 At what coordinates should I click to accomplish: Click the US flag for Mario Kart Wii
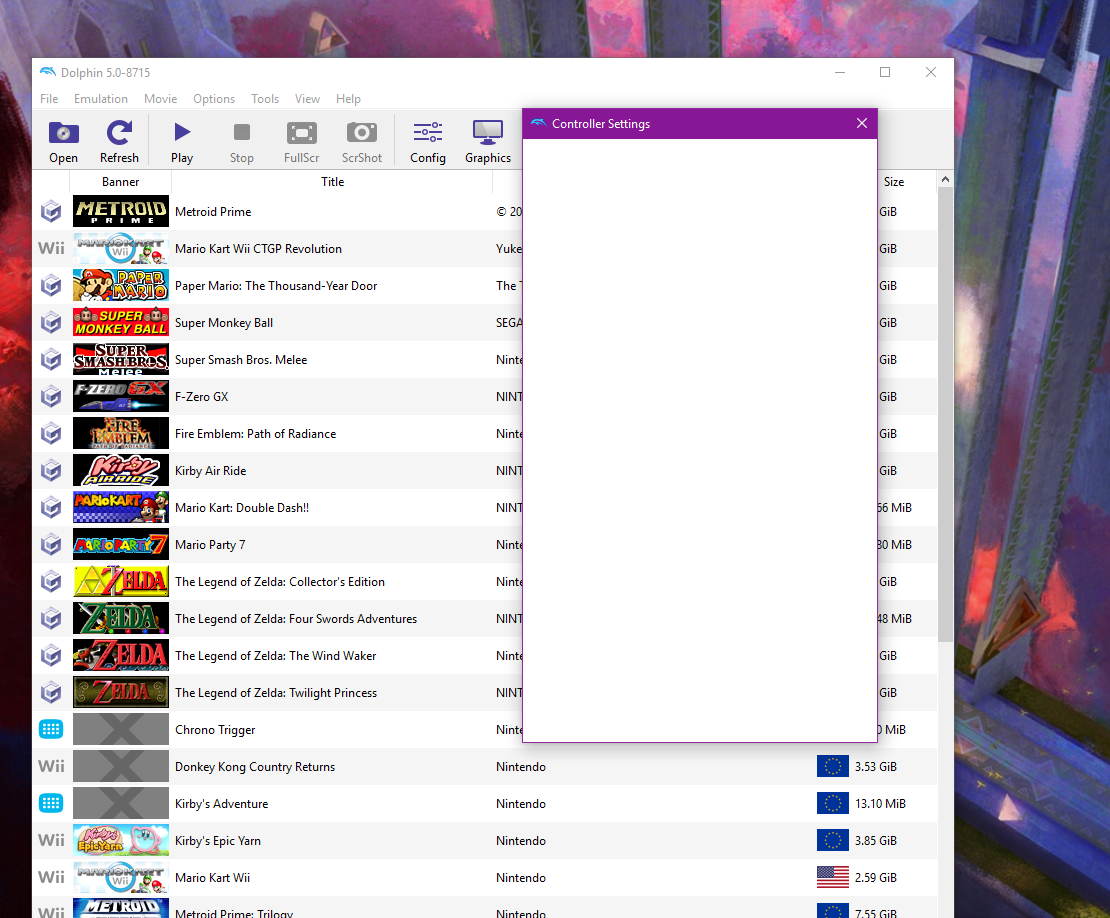coord(832,877)
